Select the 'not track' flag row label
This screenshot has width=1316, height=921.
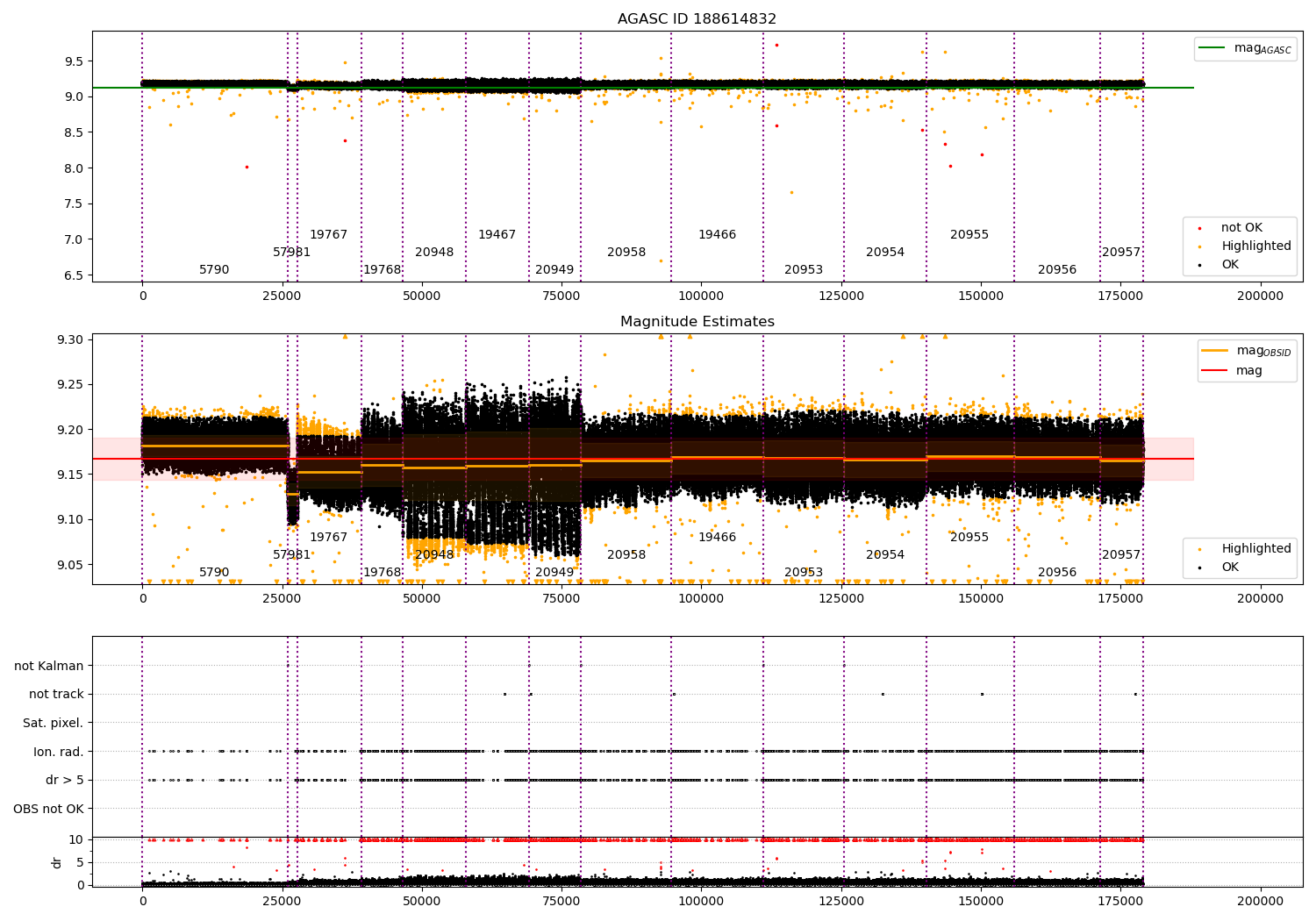[56, 695]
